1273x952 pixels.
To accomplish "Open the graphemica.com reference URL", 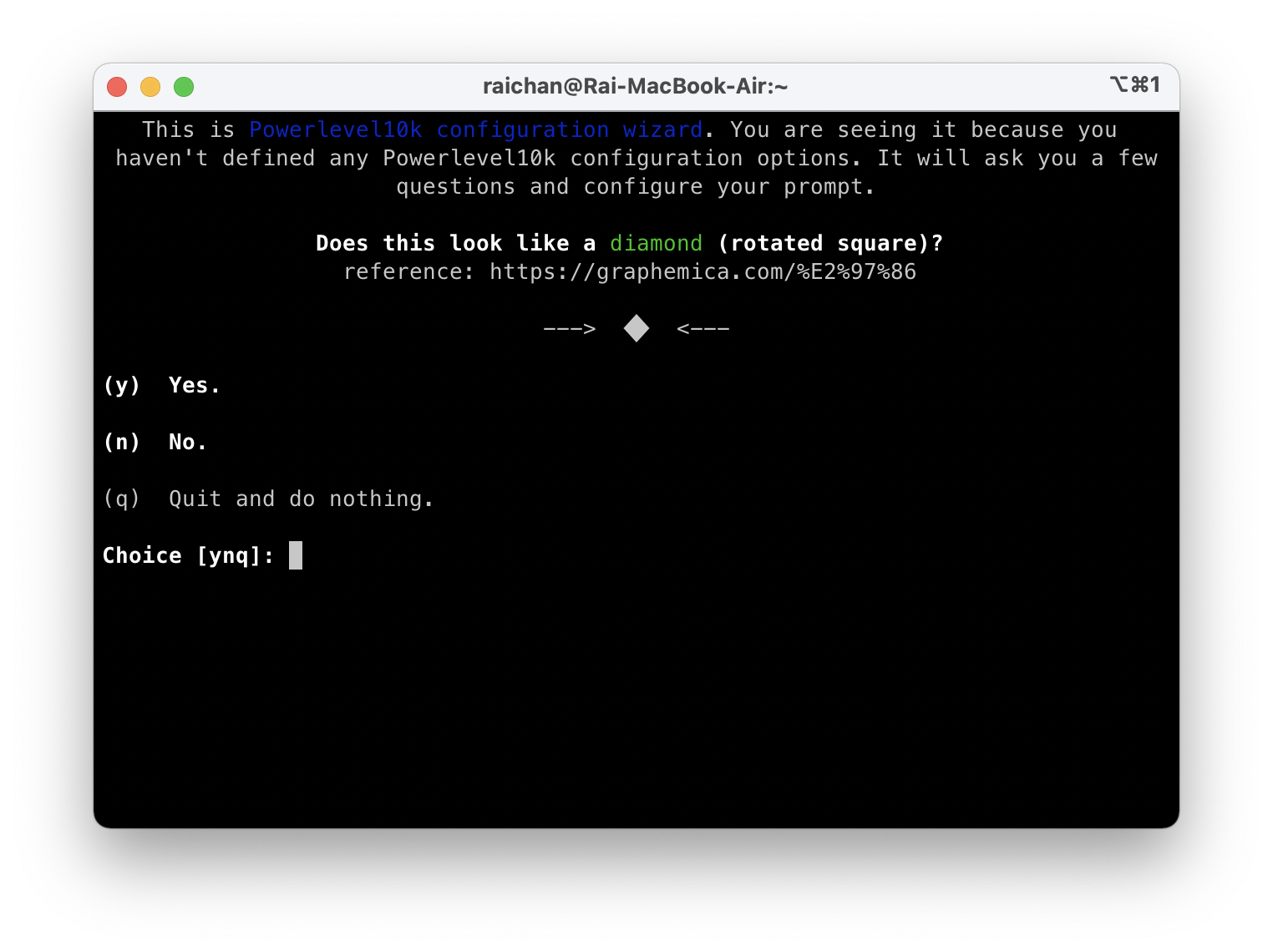I will 702,272.
